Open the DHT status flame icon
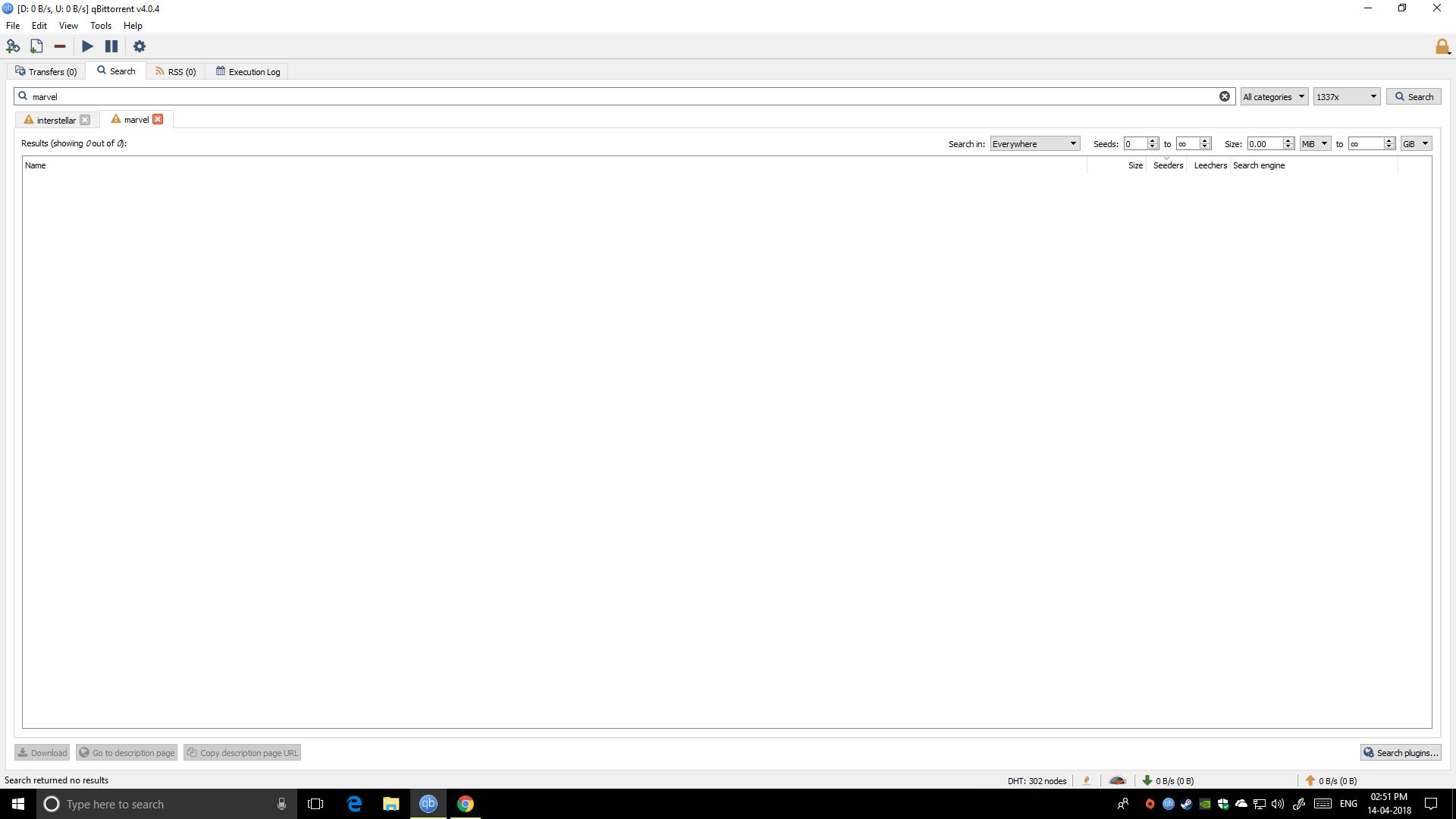 [1087, 780]
